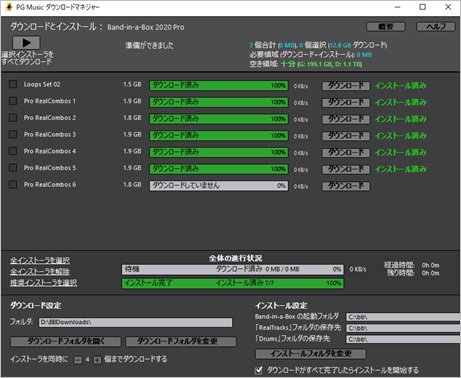Click the download folder path field
Screen dimensions: 461x378
(x=136, y=322)
